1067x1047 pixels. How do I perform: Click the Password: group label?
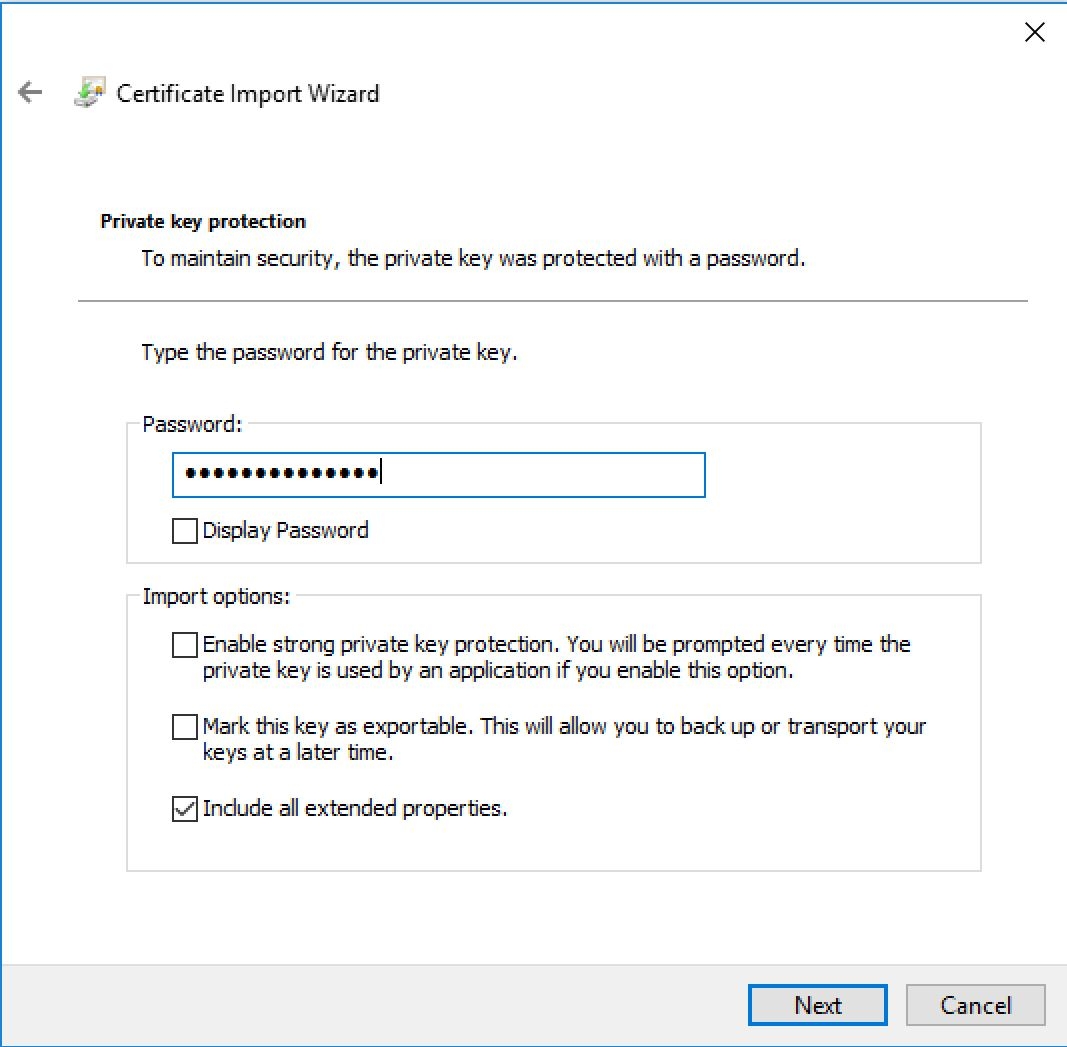(192, 425)
